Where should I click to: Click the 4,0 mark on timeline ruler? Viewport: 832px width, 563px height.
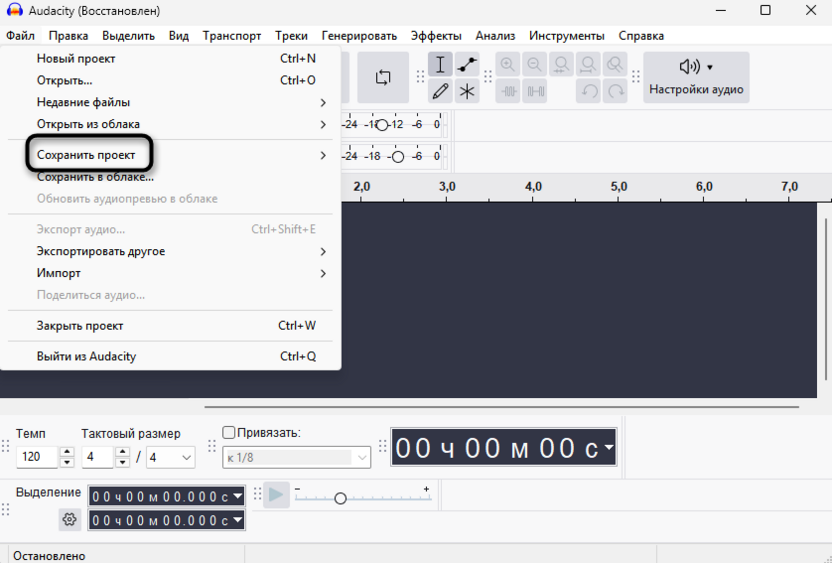click(x=533, y=187)
